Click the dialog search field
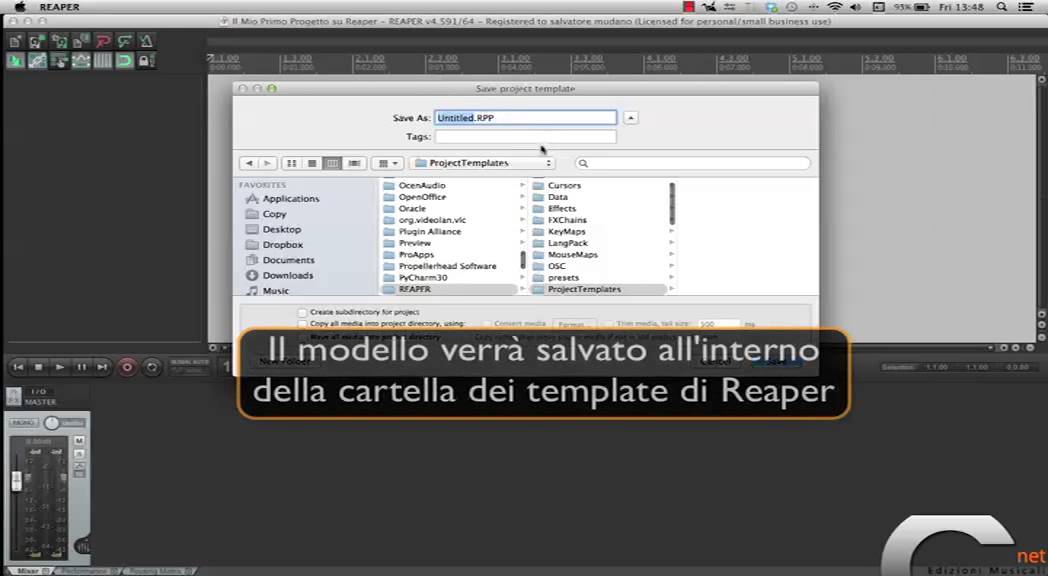This screenshot has width=1048, height=576. (x=692, y=163)
